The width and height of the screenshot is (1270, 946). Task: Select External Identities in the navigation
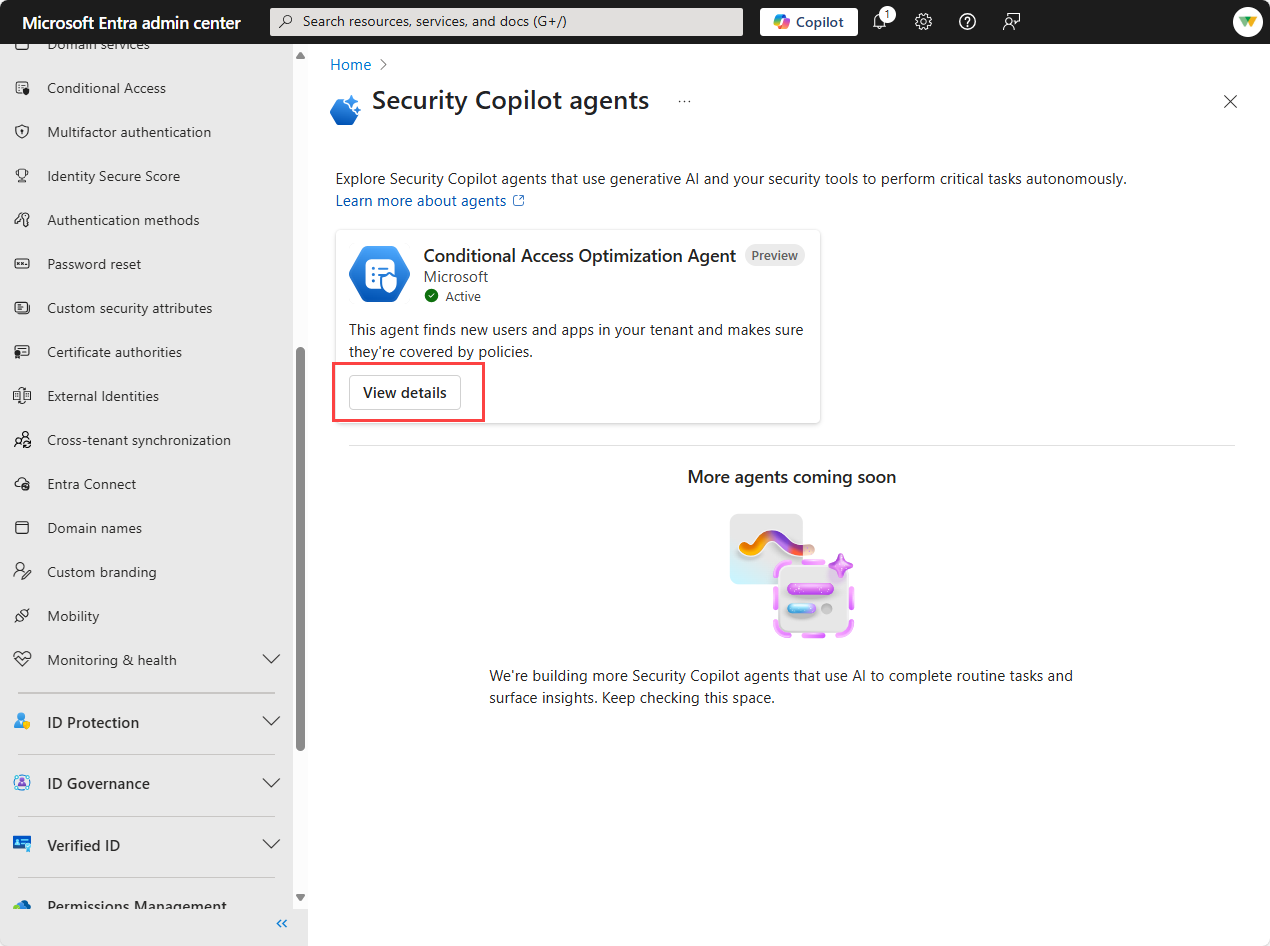(x=103, y=396)
